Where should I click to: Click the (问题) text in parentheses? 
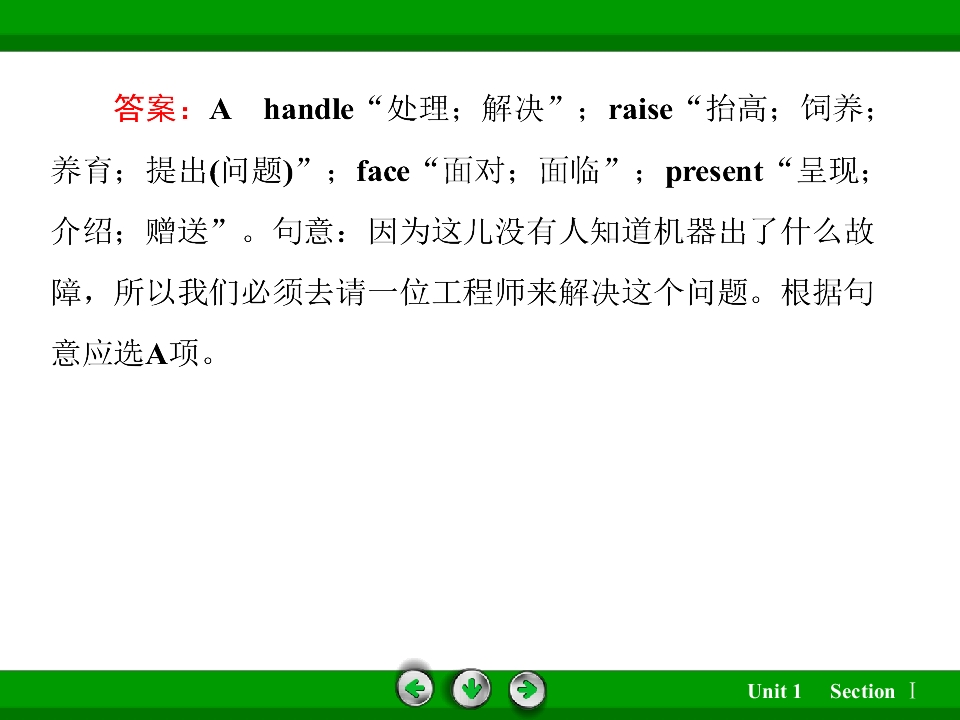point(252,171)
